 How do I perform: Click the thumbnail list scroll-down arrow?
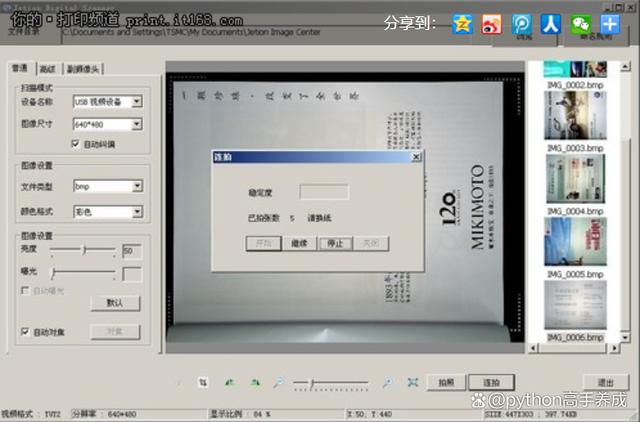(x=625, y=337)
